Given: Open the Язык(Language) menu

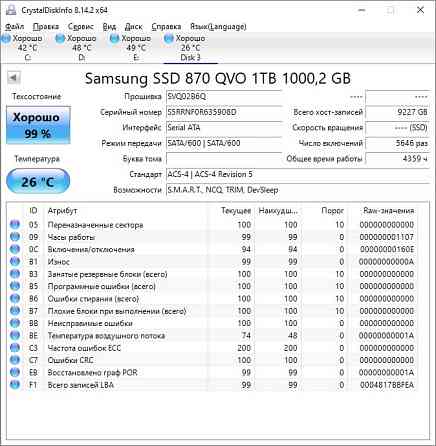Looking at the screenshot, I should tap(218, 27).
